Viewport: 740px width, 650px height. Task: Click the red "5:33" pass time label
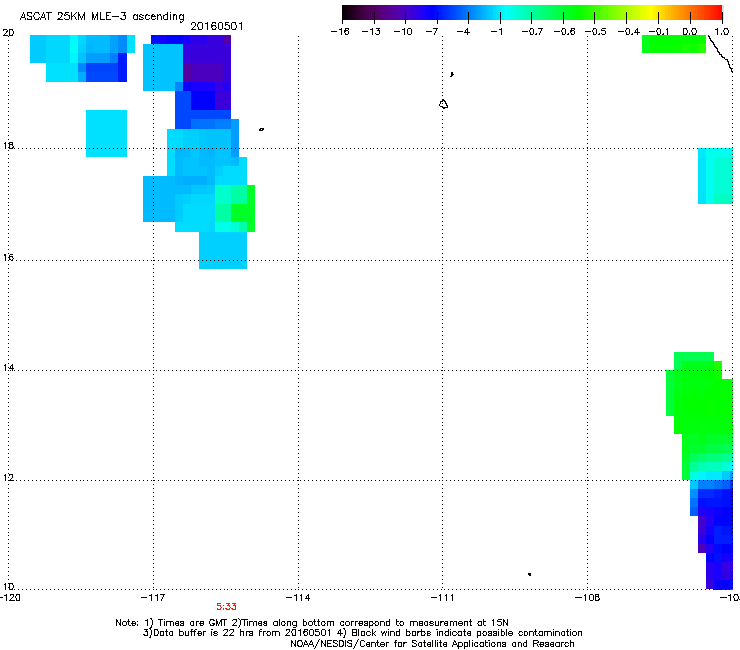click(227, 607)
